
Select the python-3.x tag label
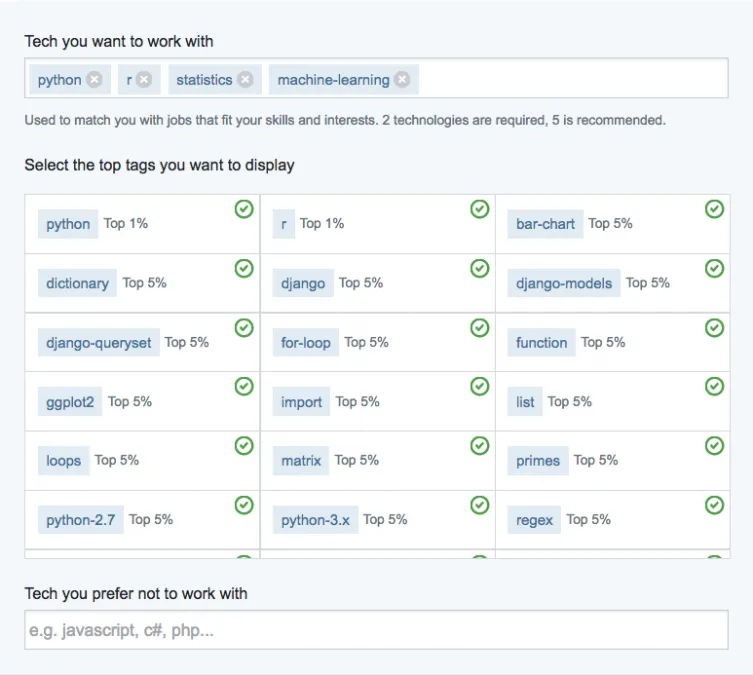point(315,520)
